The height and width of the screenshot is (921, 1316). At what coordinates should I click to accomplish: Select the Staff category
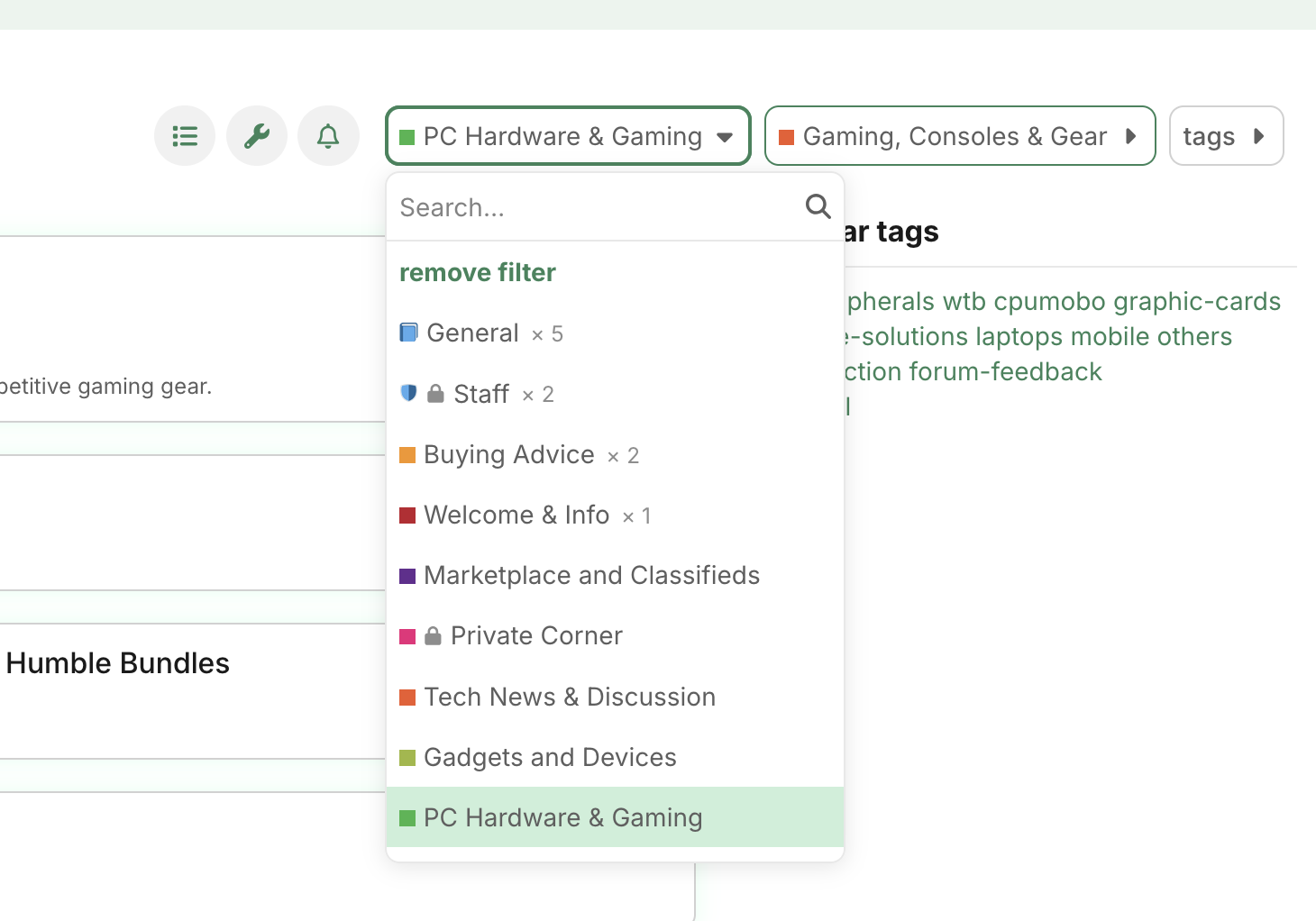tap(615, 394)
